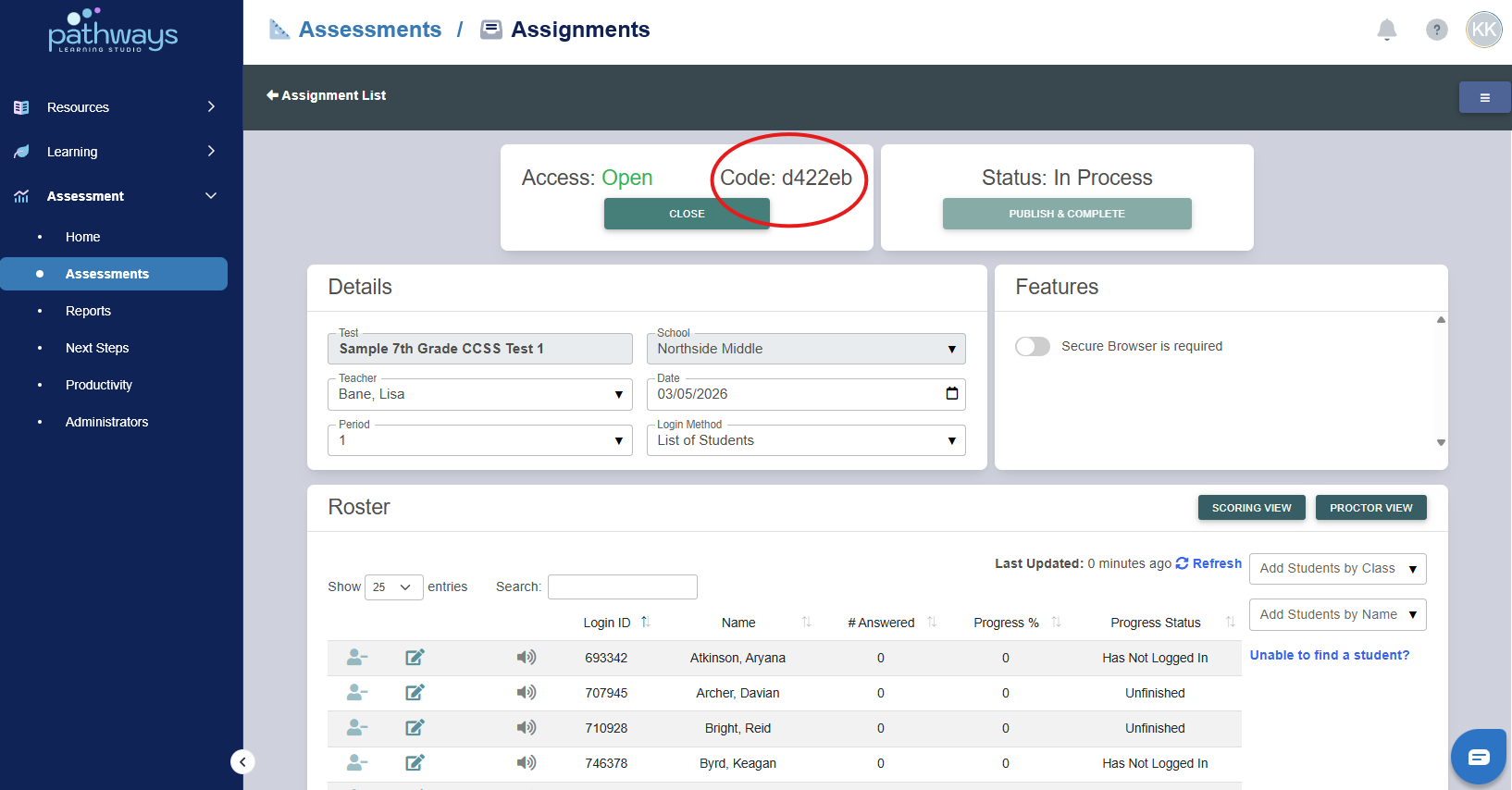Viewport: 1512px width, 790px height.
Task: Go back to Assignment List
Action: (326, 95)
